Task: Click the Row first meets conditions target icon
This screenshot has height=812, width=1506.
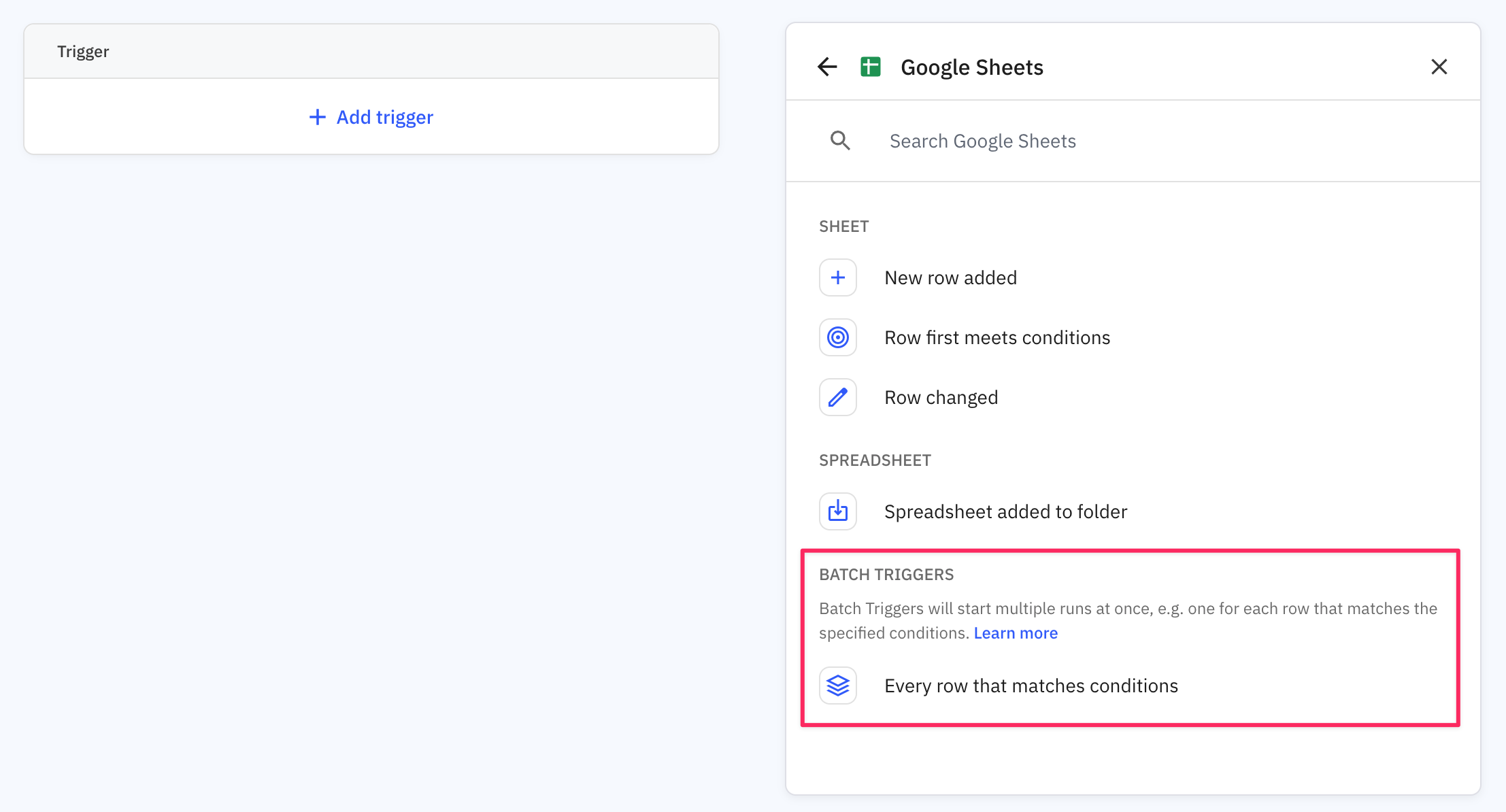Action: (x=837, y=337)
